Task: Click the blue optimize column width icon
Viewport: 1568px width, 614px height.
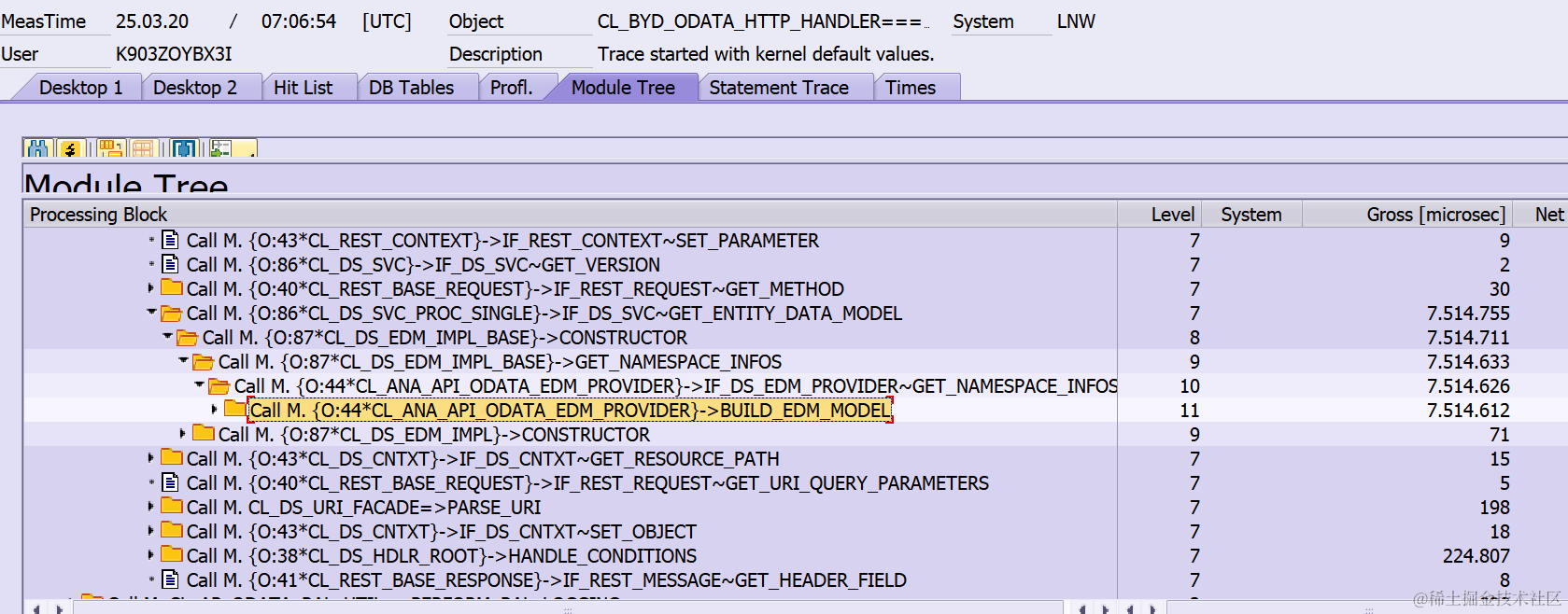Action: pos(185,148)
